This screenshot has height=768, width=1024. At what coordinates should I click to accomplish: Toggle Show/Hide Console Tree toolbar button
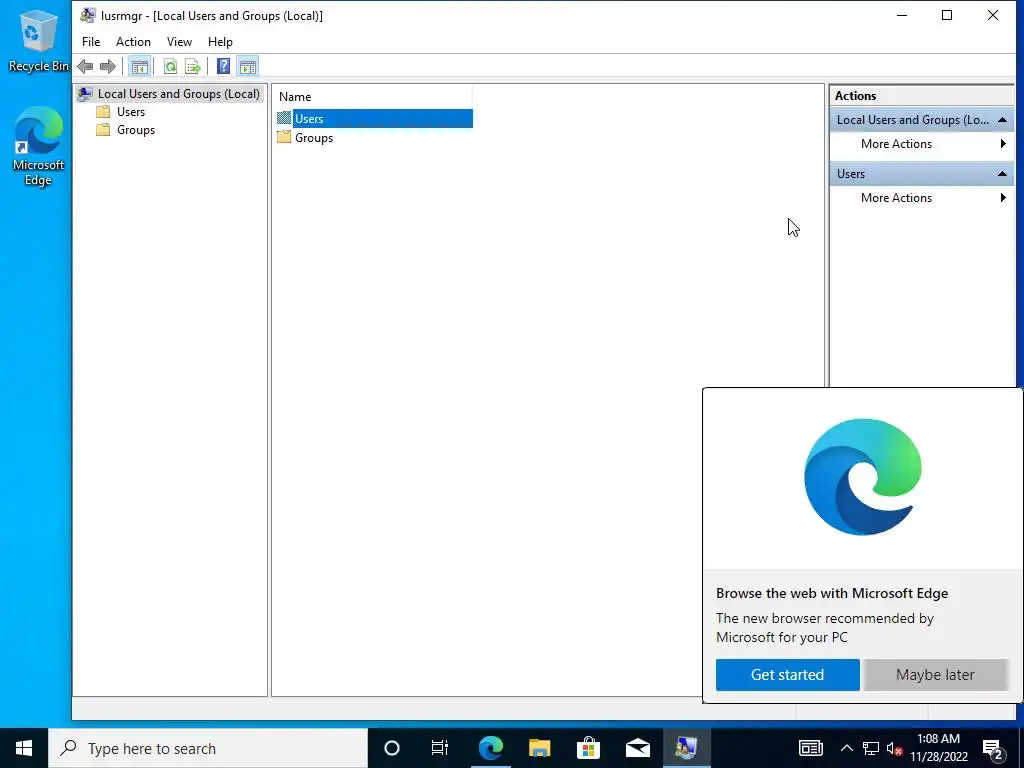point(139,66)
